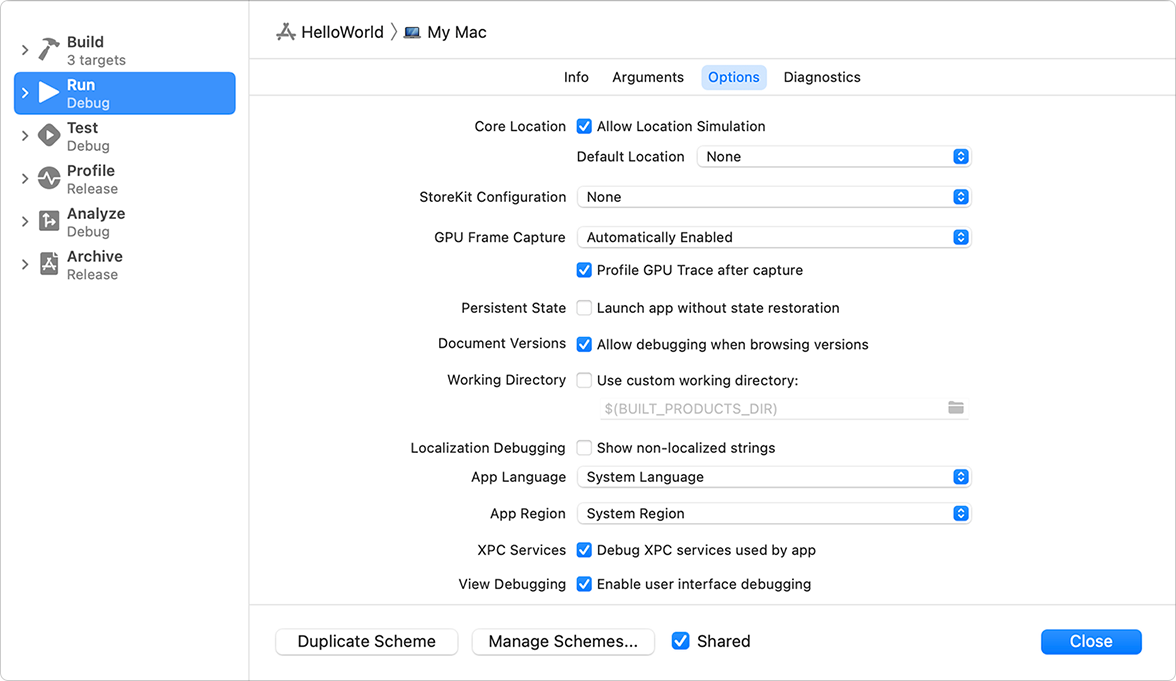This screenshot has height=681, width=1176.
Task: Click the Build hammer icon
Action: (x=49, y=50)
